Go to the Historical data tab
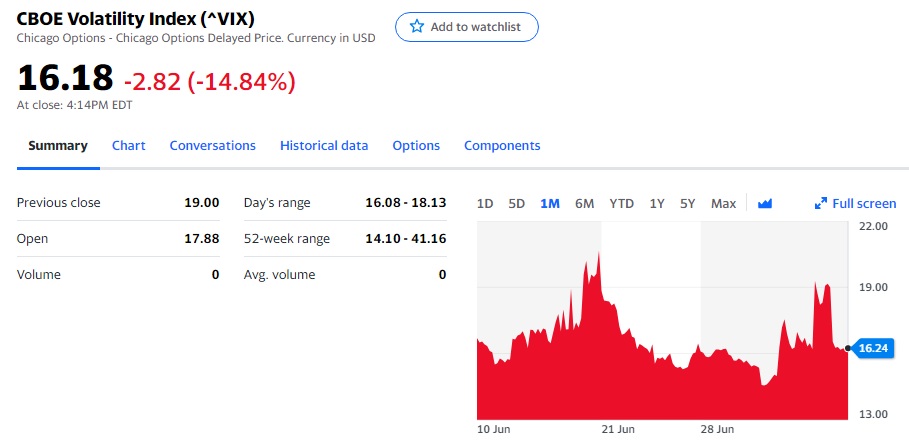This screenshot has width=909, height=442. tap(324, 146)
